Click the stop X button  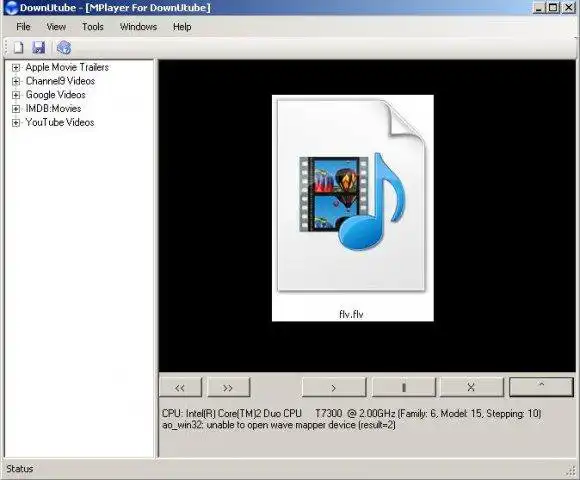[x=472, y=387]
